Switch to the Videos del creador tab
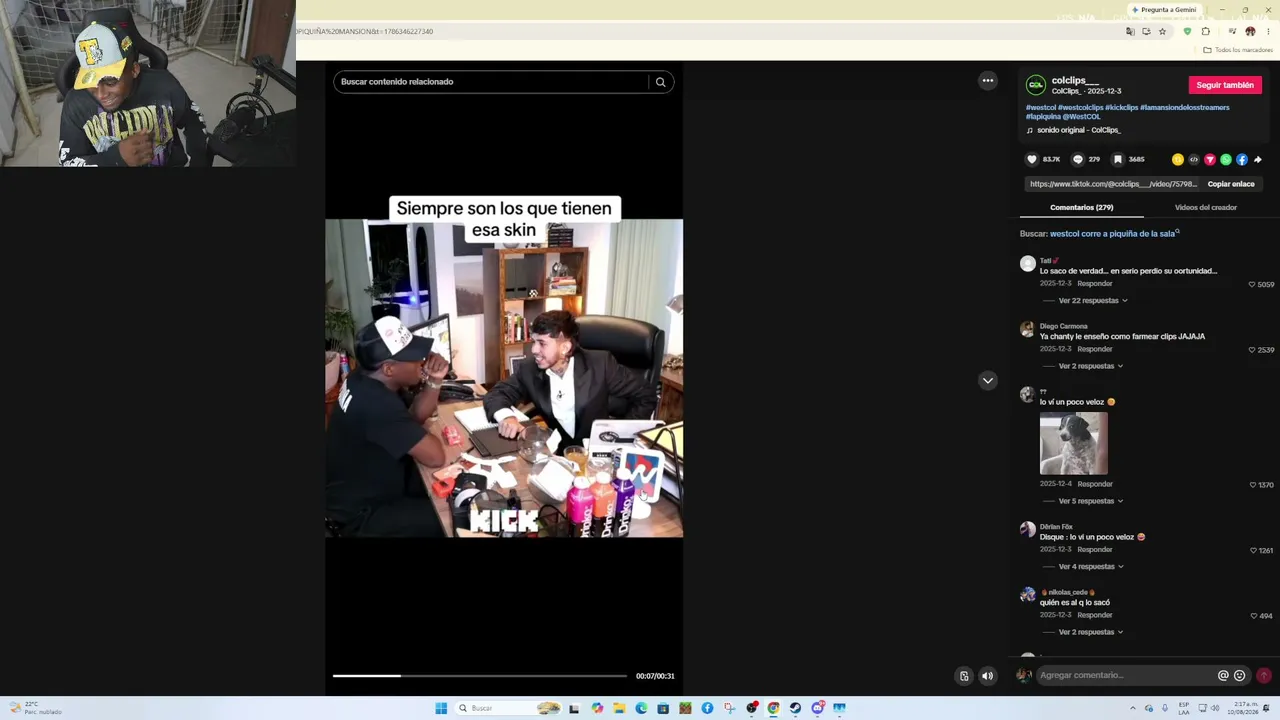Viewport: 1280px width, 720px height. (x=1206, y=207)
